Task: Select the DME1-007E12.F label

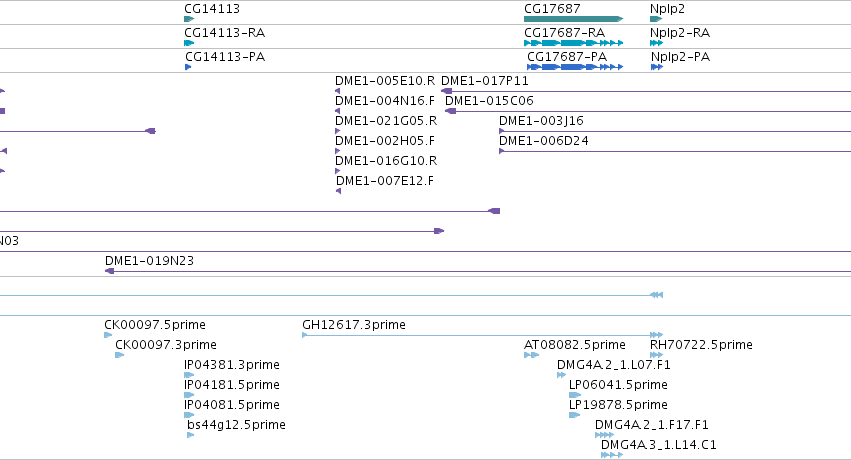Action: point(385,181)
